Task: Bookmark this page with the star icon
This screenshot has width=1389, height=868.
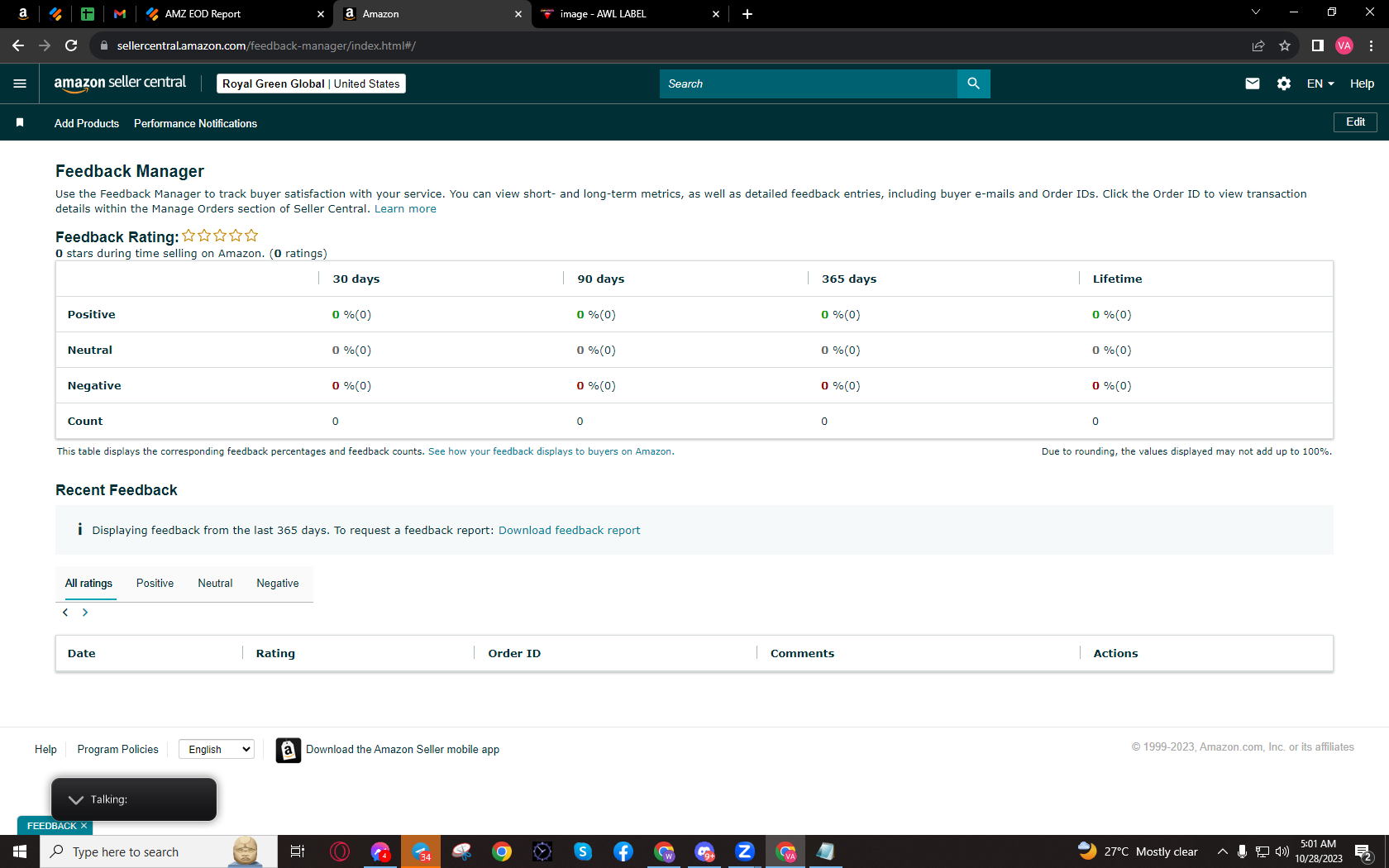Action: [x=1285, y=45]
